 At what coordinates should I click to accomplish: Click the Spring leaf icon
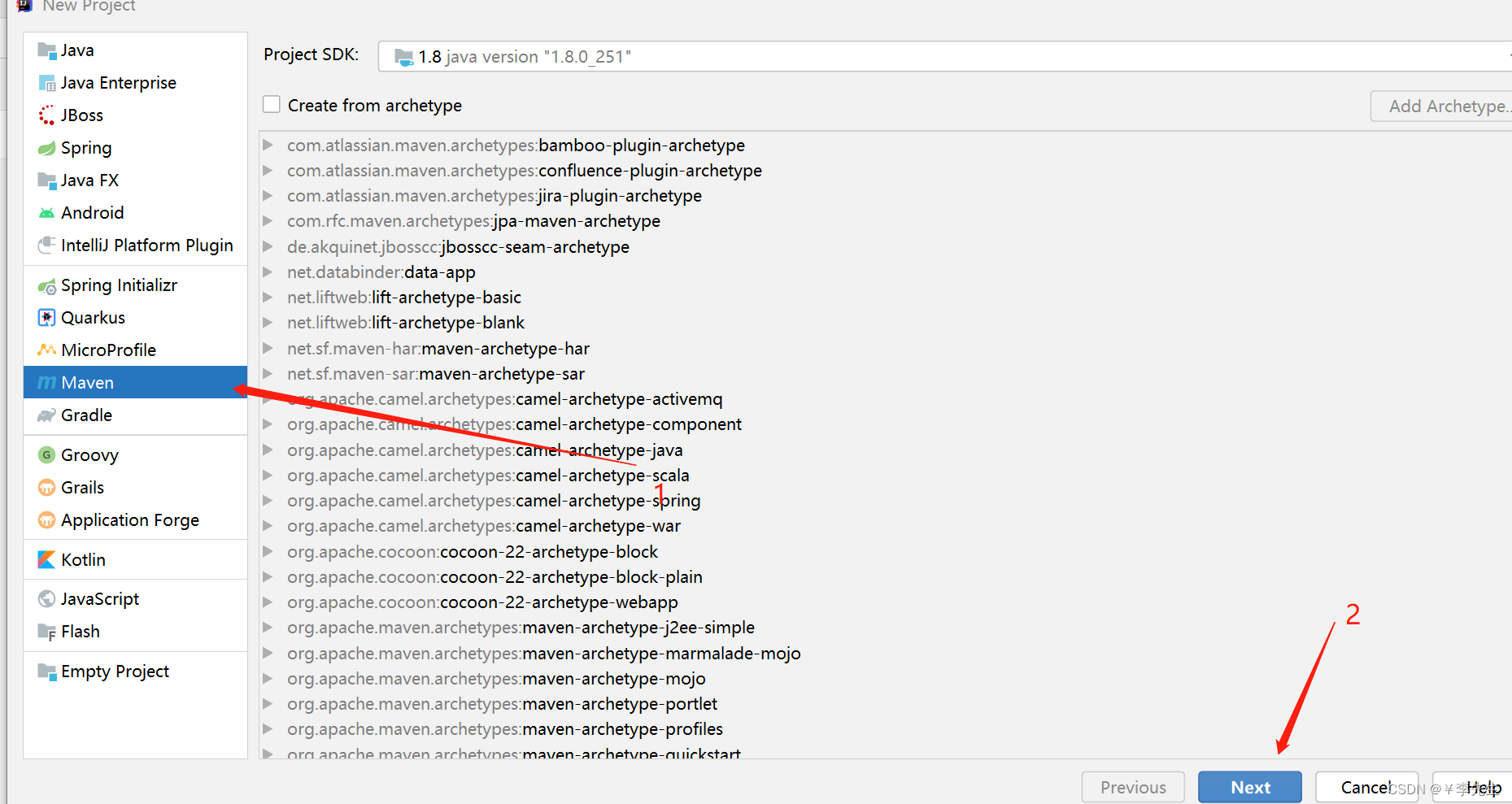coord(47,148)
